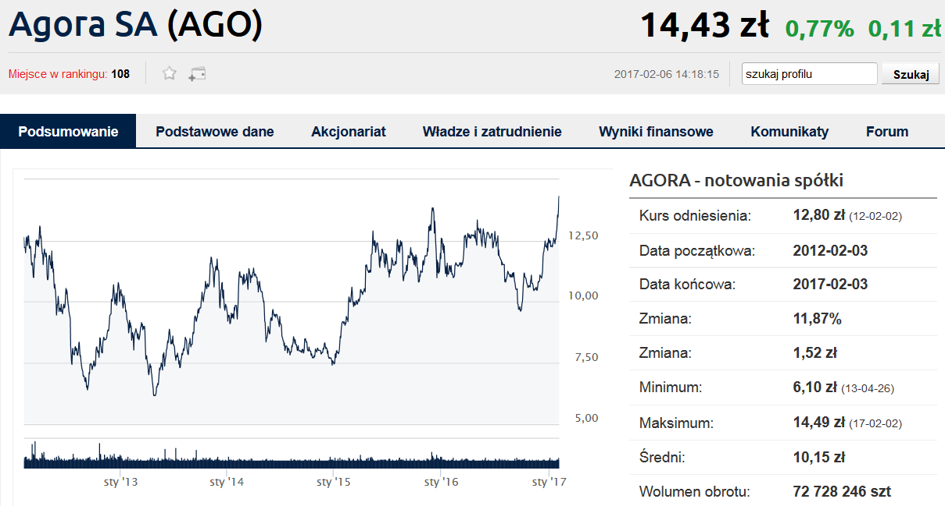Click the 'sty '17' axis label
Viewport: 945px width, 506px height.
(549, 482)
